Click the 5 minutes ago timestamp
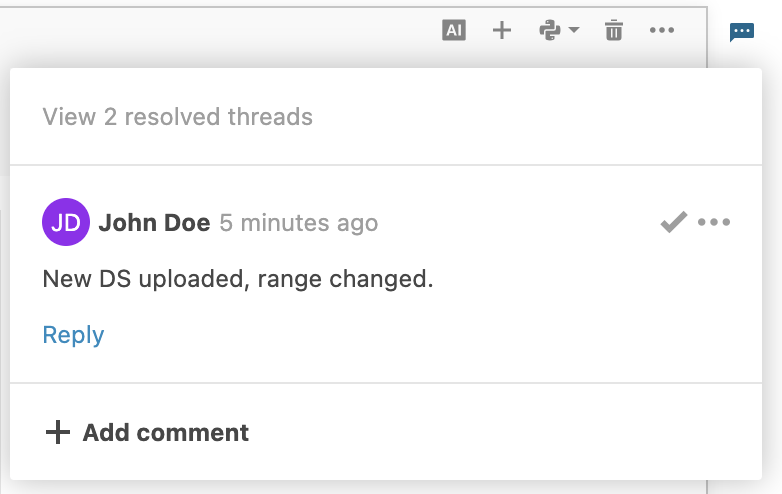Viewport: 782px width, 494px height. point(298,223)
